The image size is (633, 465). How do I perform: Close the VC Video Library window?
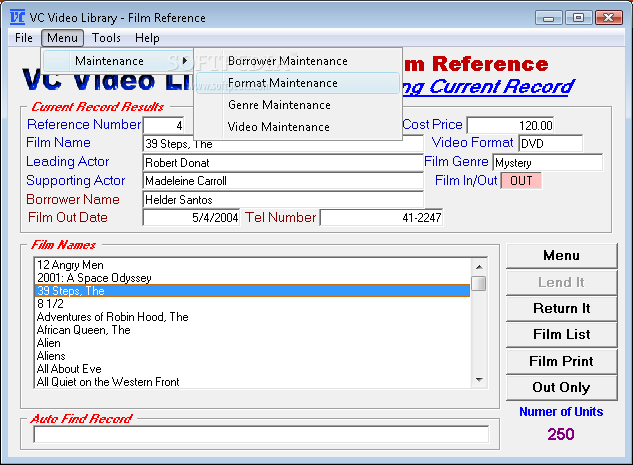click(x=608, y=18)
